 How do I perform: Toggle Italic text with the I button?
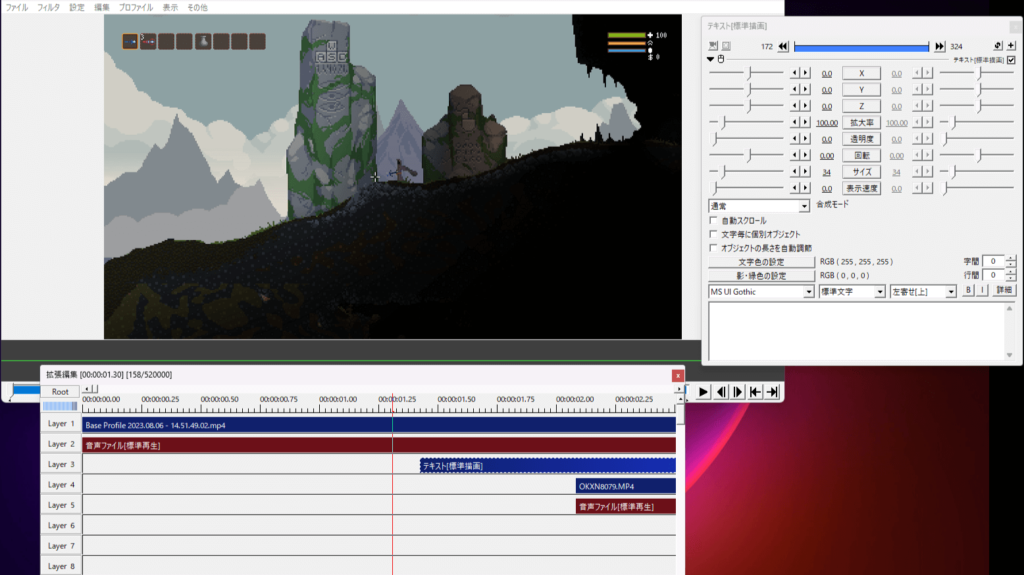click(982, 291)
